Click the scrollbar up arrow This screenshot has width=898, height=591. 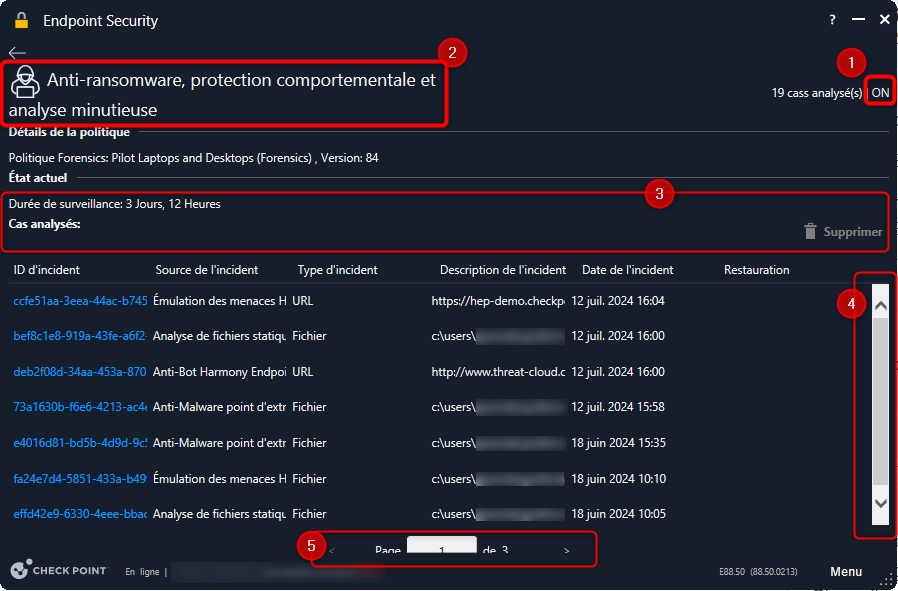click(x=880, y=305)
